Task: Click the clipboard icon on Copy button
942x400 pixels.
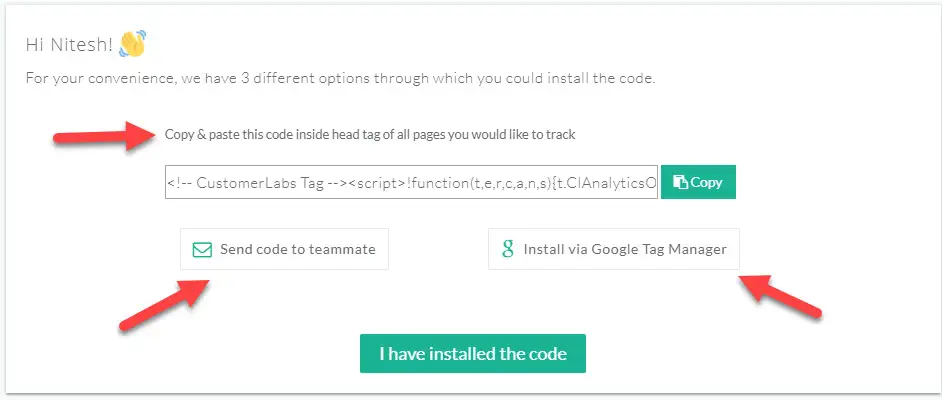Action: (680, 182)
